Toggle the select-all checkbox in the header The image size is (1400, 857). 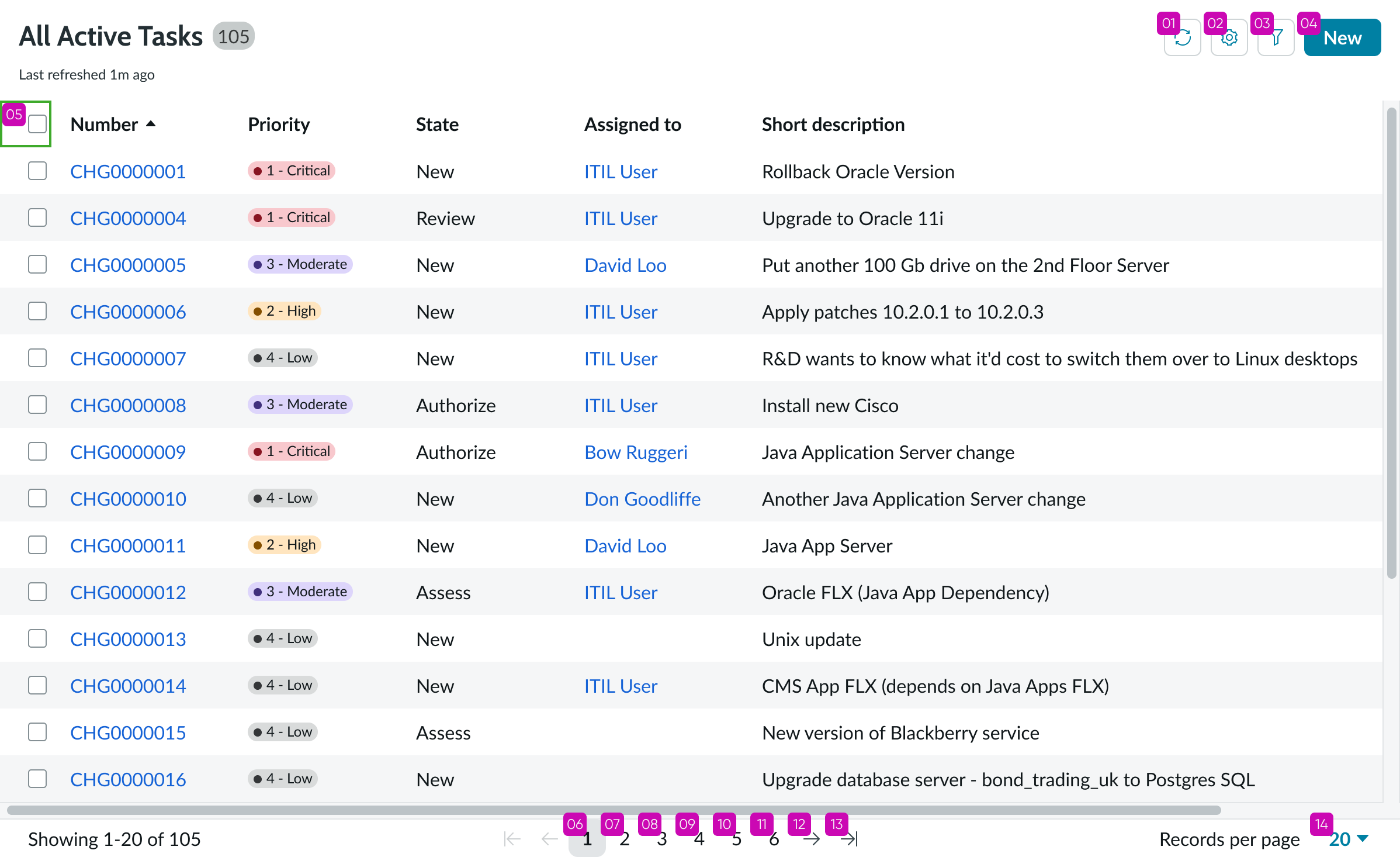[37, 123]
